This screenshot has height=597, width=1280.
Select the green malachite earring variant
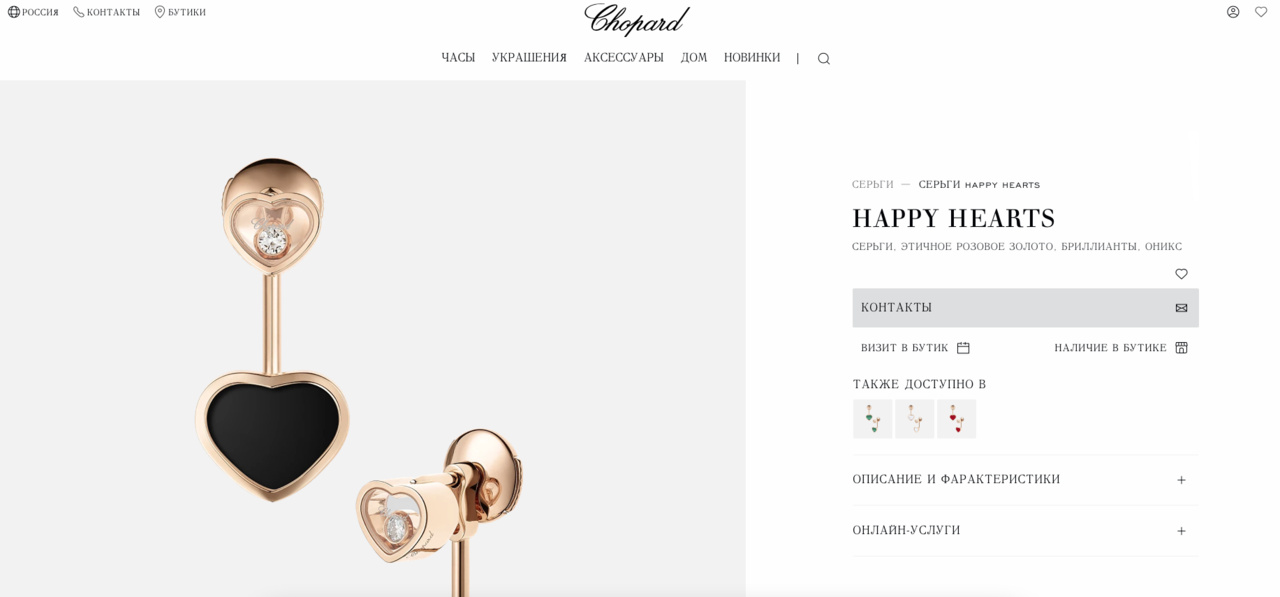(872, 419)
